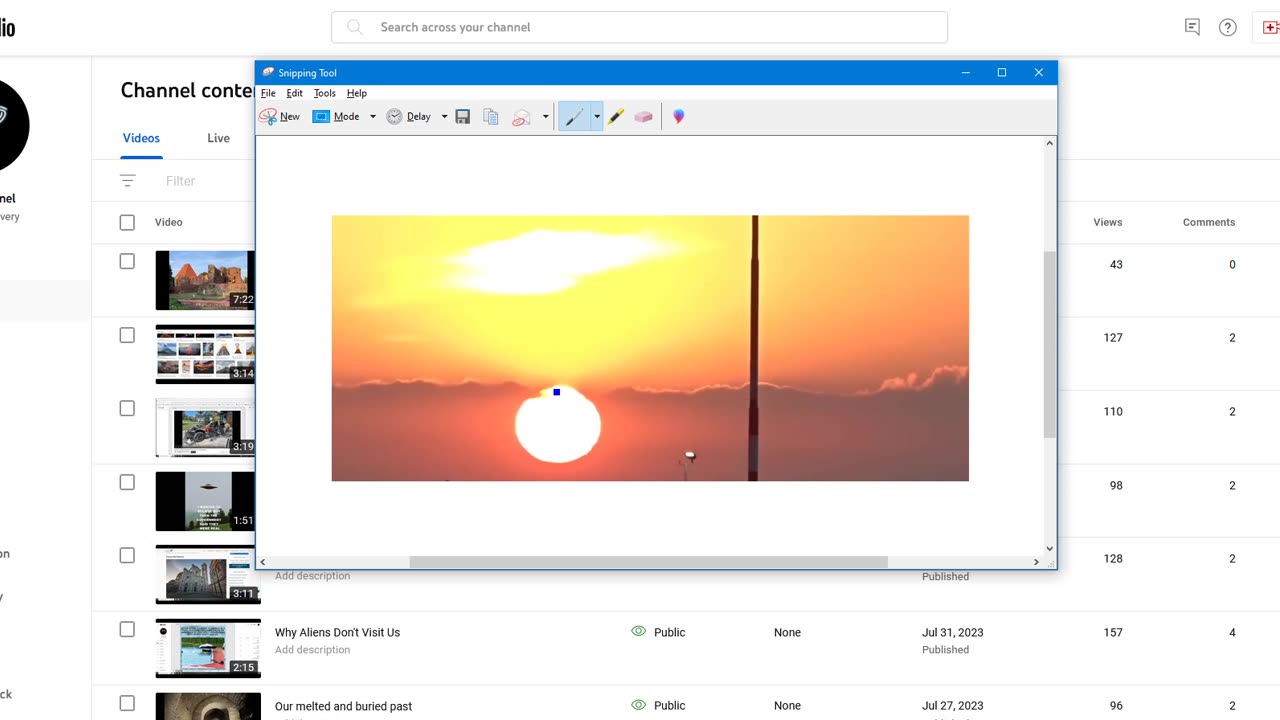The width and height of the screenshot is (1280, 720).
Task: Open the 2:15 Why Aliens video thumbnail
Action: click(208, 648)
